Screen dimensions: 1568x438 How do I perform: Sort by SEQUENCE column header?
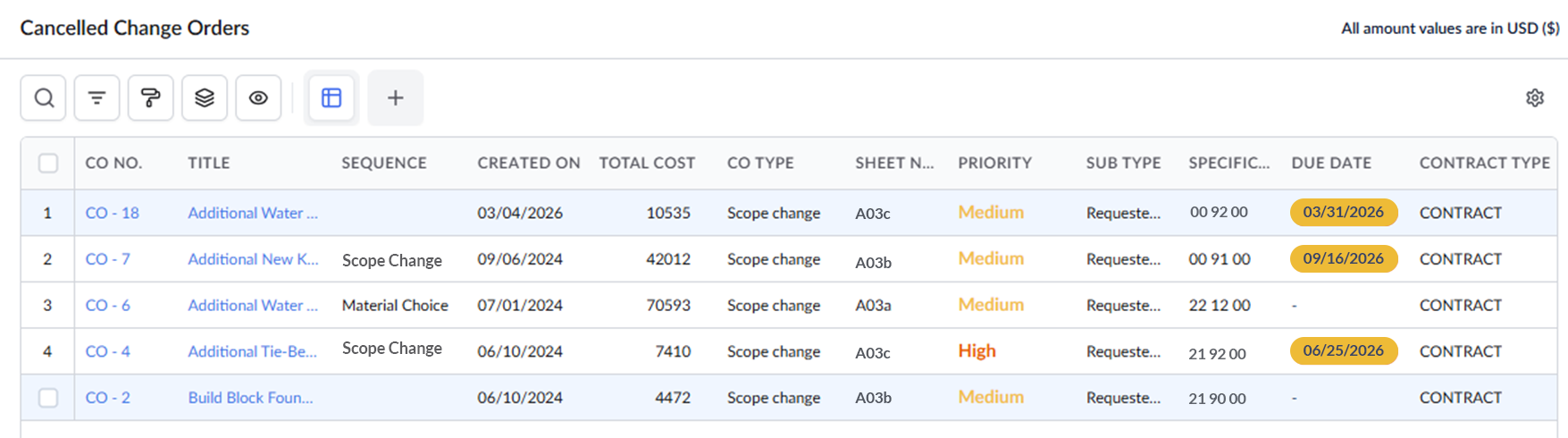click(x=384, y=163)
